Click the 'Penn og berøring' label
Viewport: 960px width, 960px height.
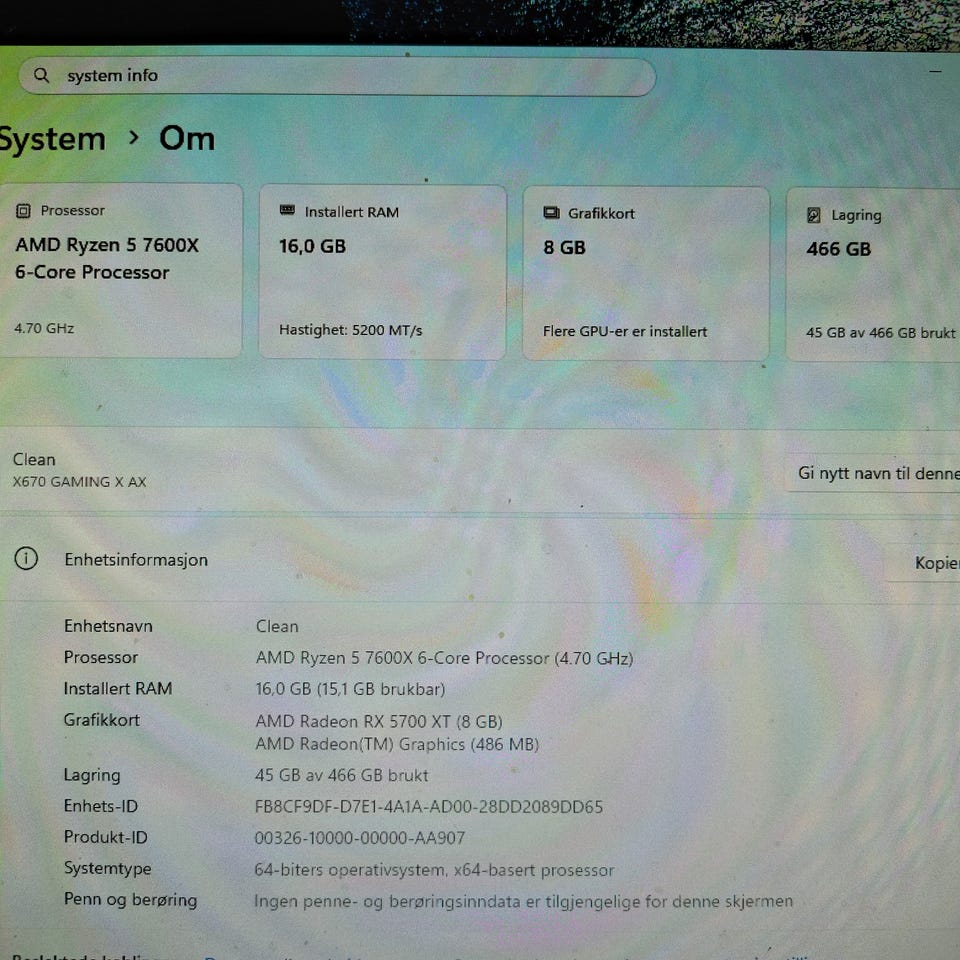coord(130,900)
